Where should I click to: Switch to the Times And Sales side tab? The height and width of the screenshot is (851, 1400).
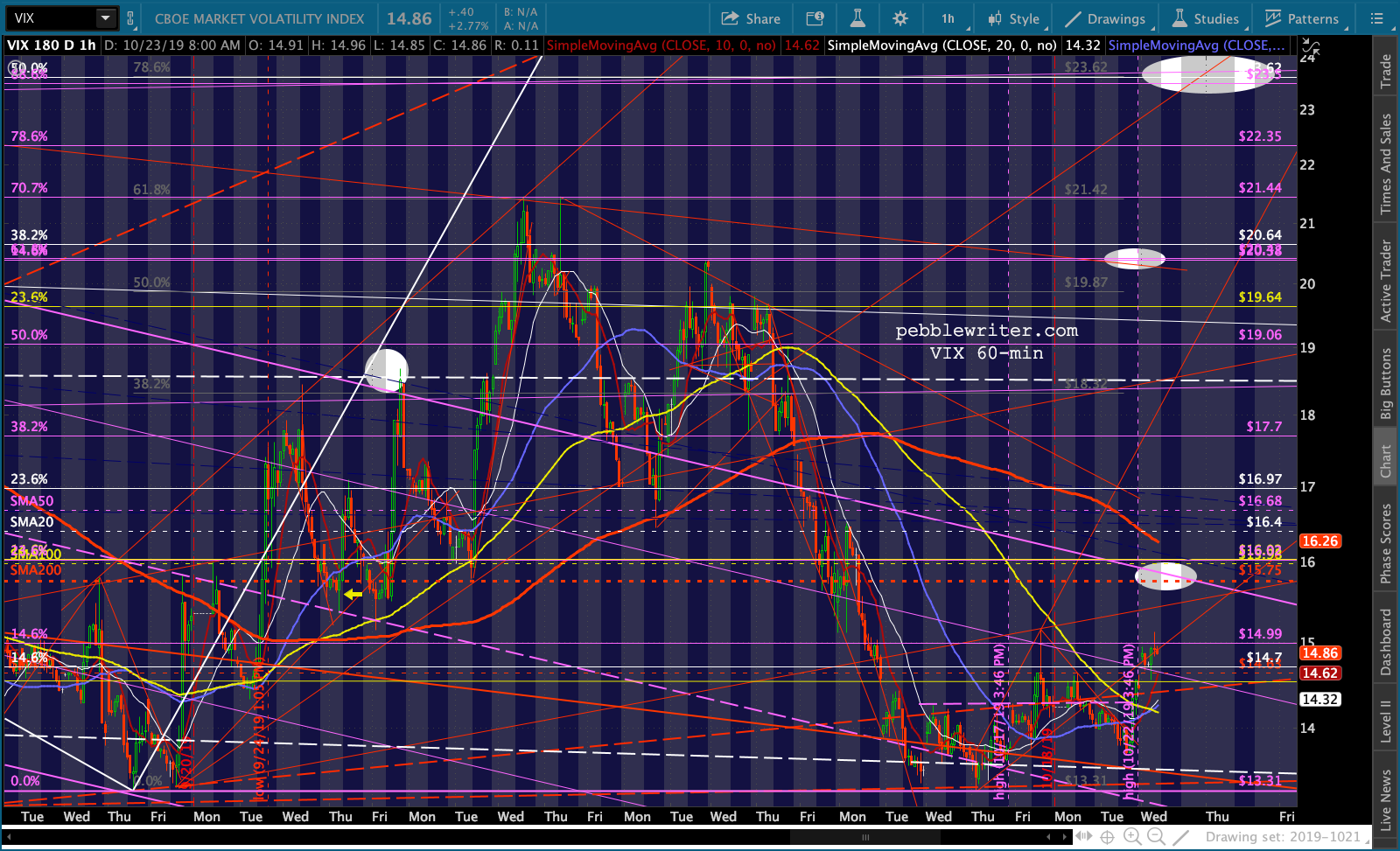(x=1386, y=164)
